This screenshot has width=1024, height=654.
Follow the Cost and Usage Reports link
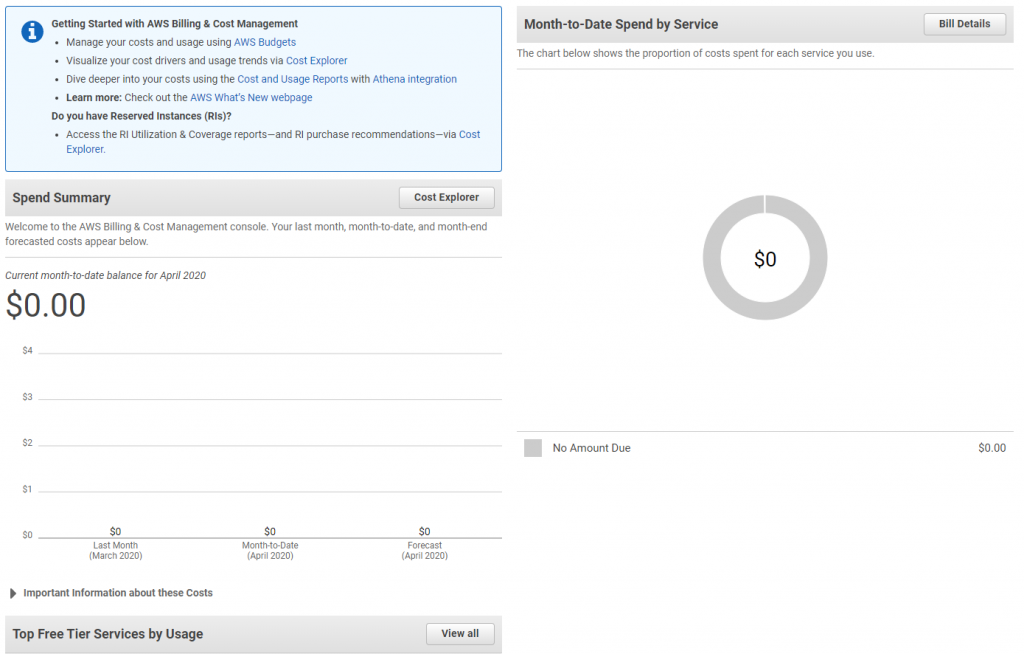[292, 79]
